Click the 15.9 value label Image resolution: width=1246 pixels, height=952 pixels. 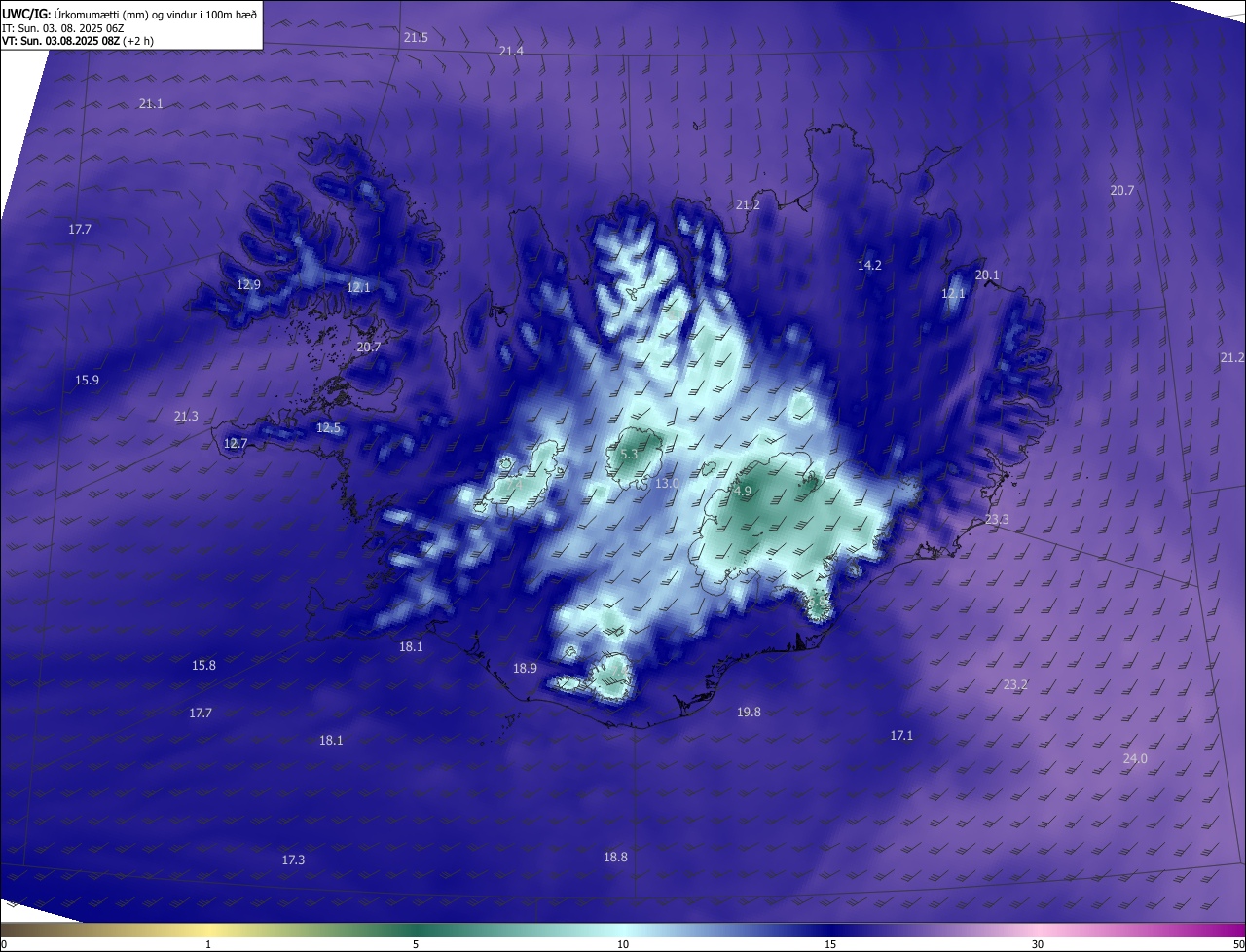point(87,380)
